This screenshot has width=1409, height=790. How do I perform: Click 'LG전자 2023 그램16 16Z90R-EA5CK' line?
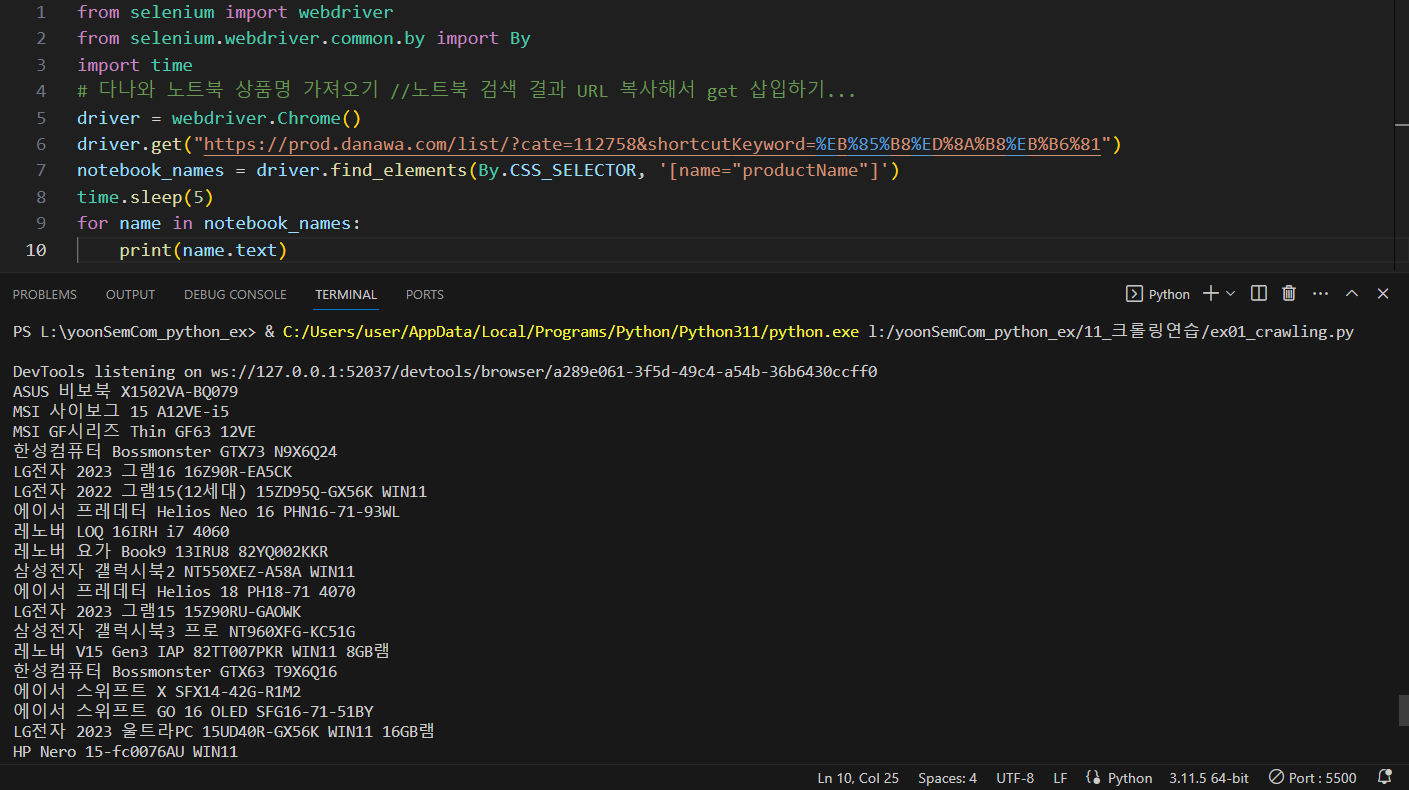pyautogui.click(x=153, y=472)
